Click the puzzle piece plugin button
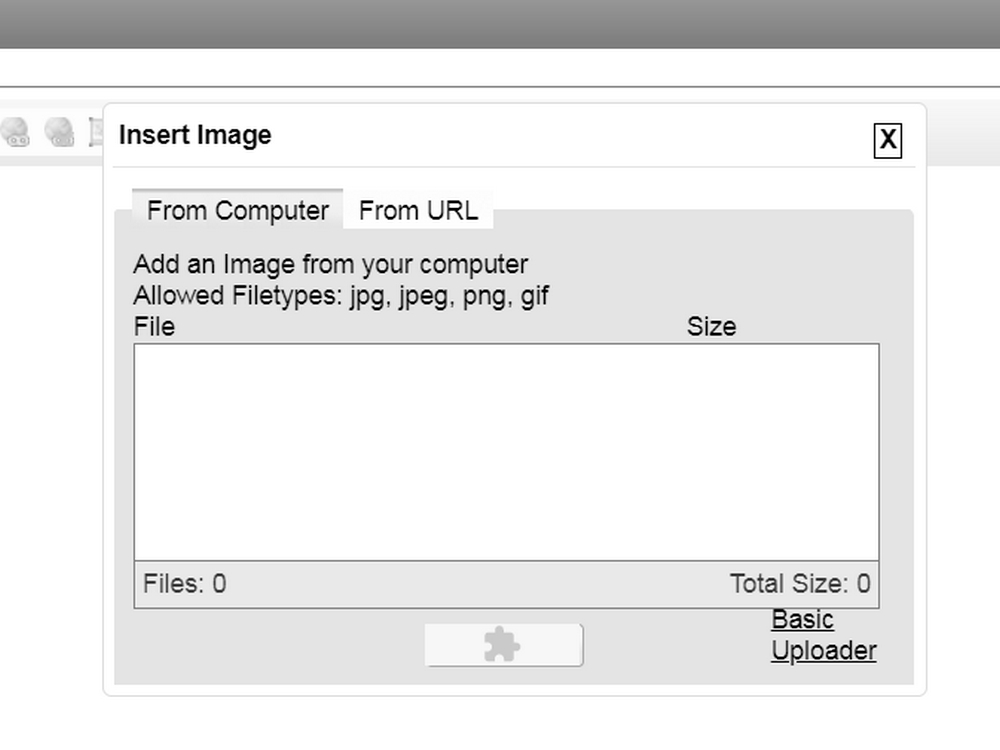1000x750 pixels. (x=504, y=645)
